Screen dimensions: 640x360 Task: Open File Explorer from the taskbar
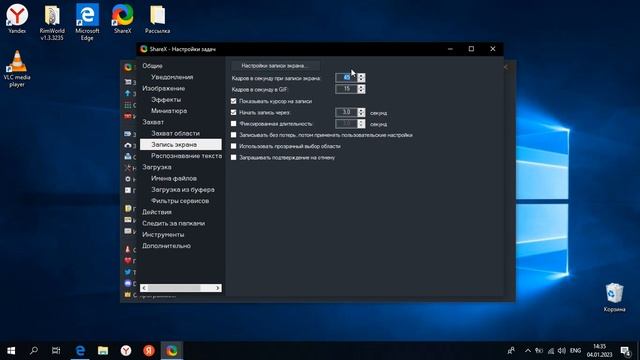103,350
